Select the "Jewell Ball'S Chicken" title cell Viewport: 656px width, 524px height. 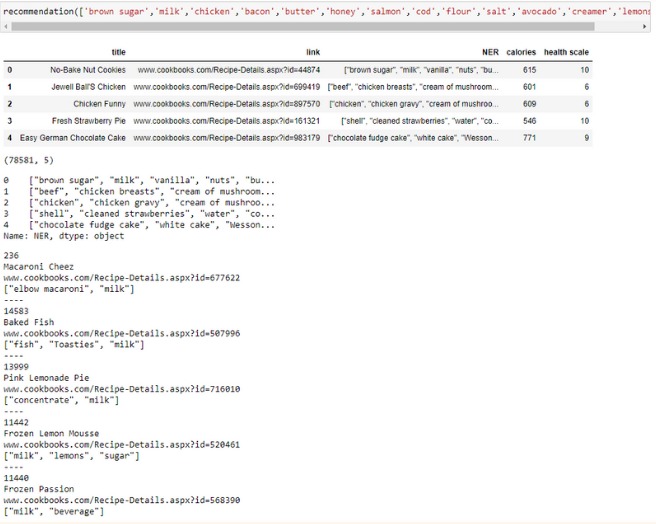tap(88, 87)
